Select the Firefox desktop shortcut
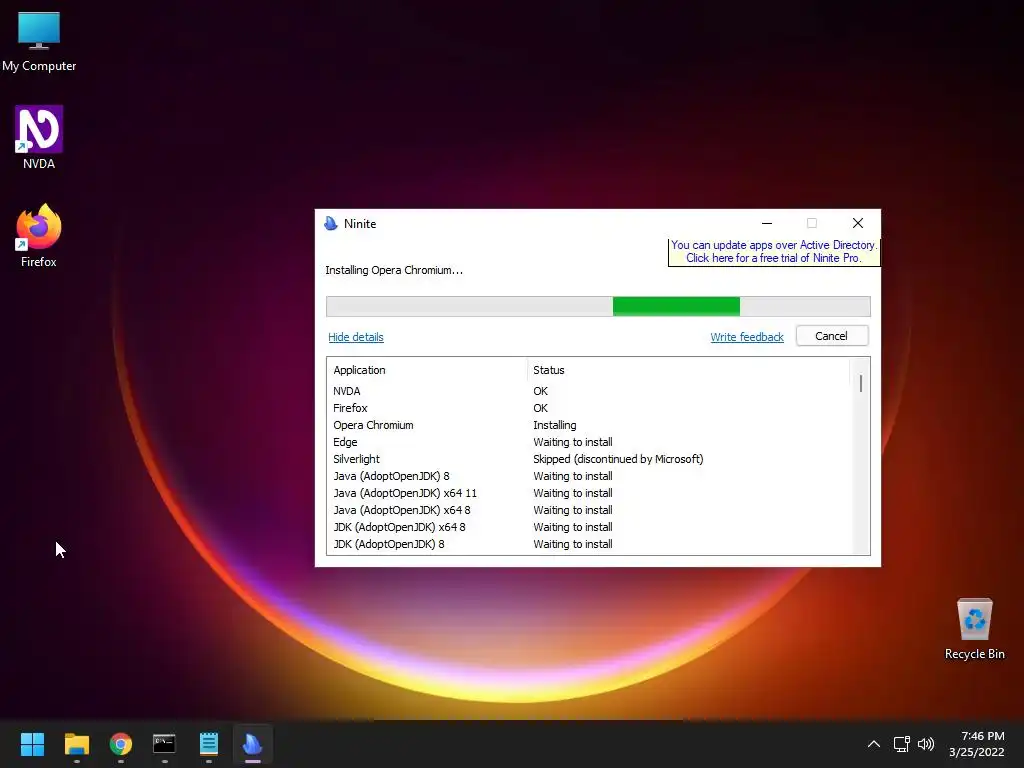 (39, 236)
